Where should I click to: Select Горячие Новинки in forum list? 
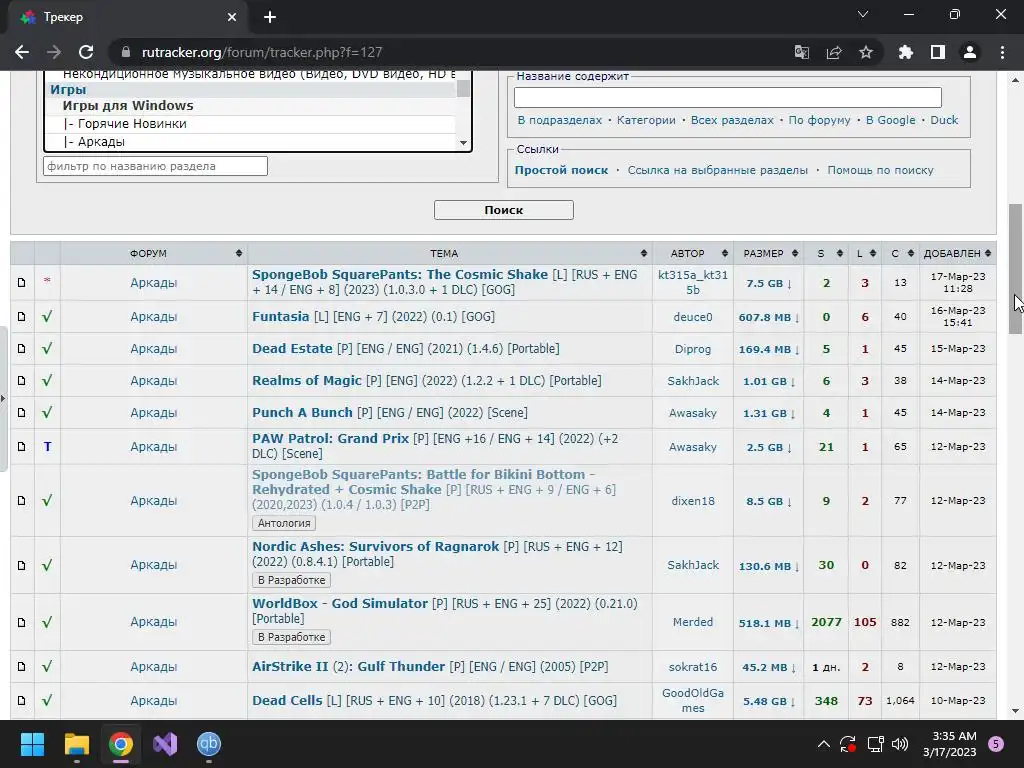pyautogui.click(x=250, y=123)
